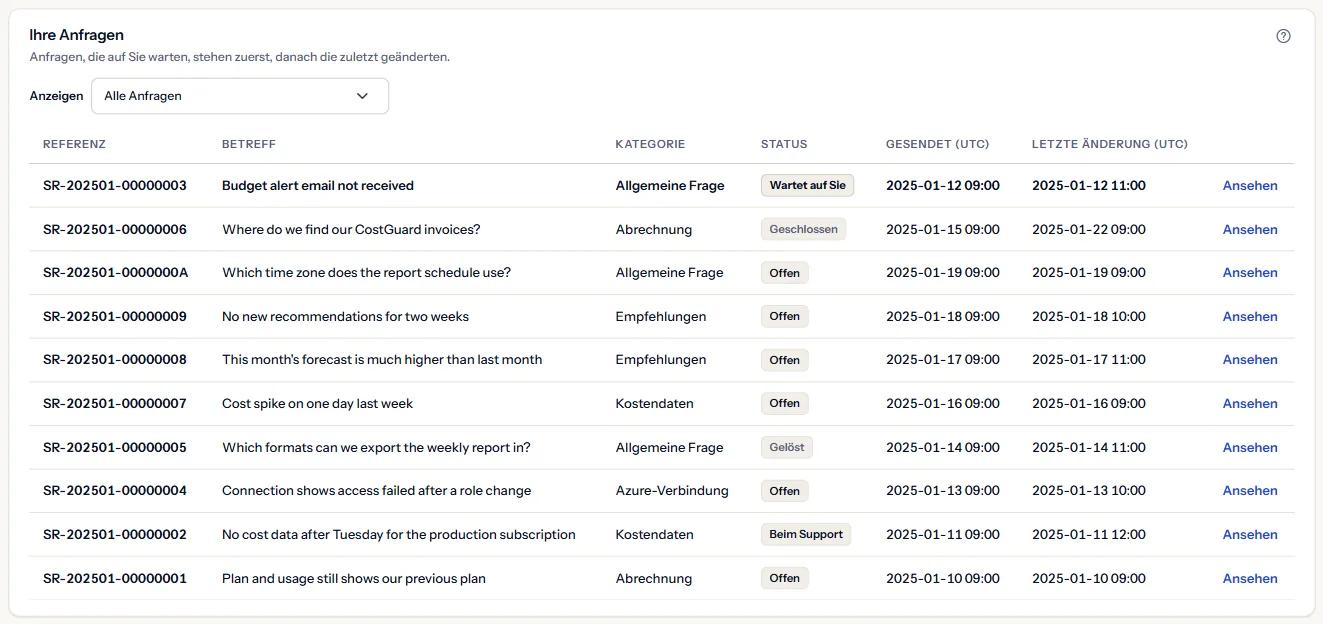Image resolution: width=1323 pixels, height=624 pixels.
Task: Select reference SR-202501-0000000A
Action: click(115, 273)
